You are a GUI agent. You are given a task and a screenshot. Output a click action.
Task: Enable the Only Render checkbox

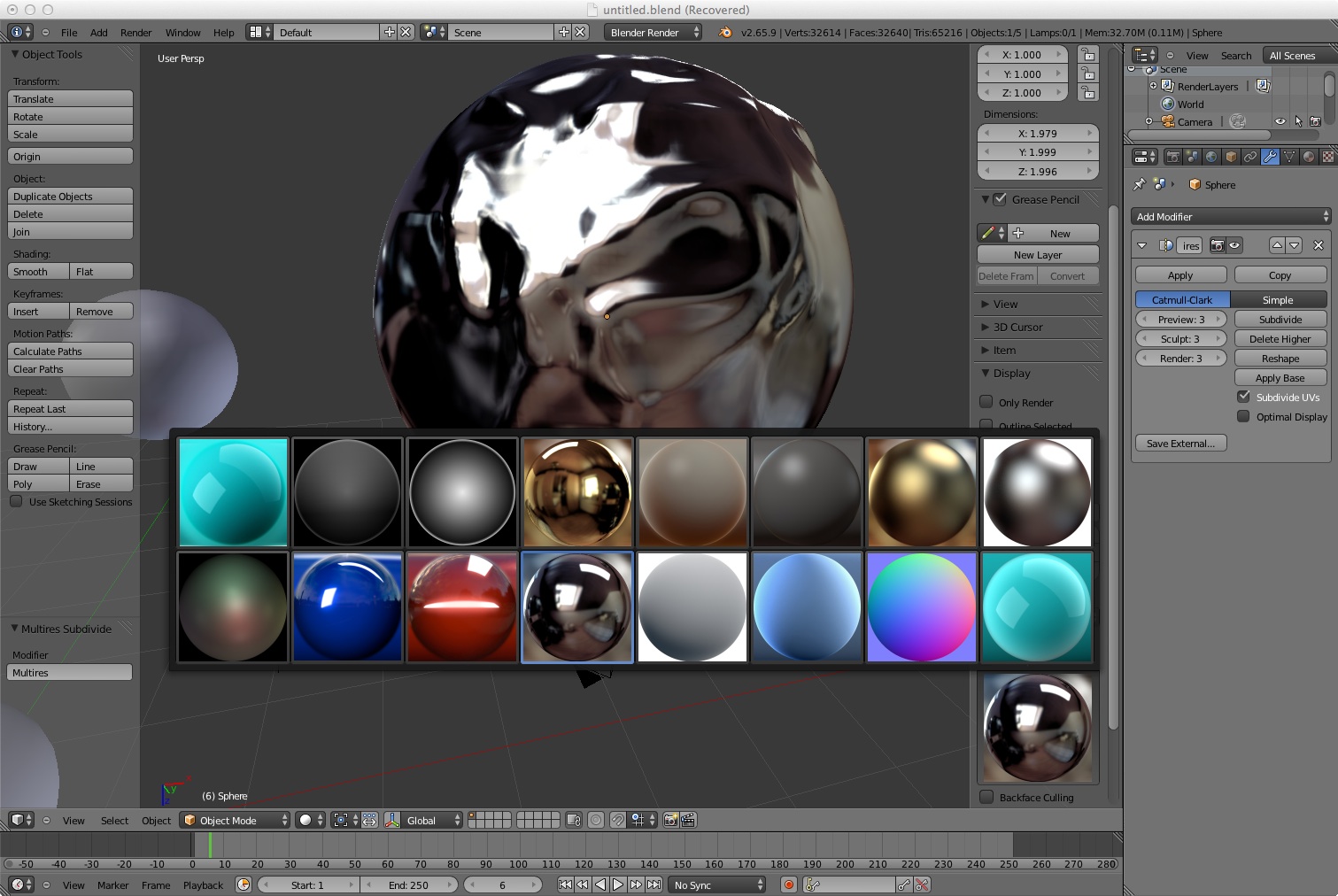(986, 402)
